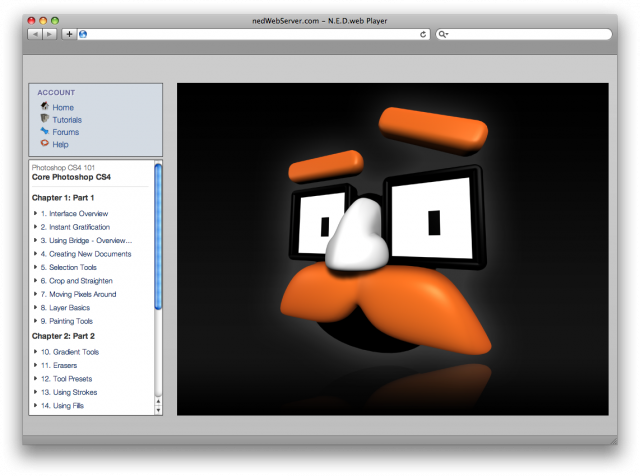
Task: Expand the lesson 3 Using Bridge triangle
Action: (x=36, y=240)
